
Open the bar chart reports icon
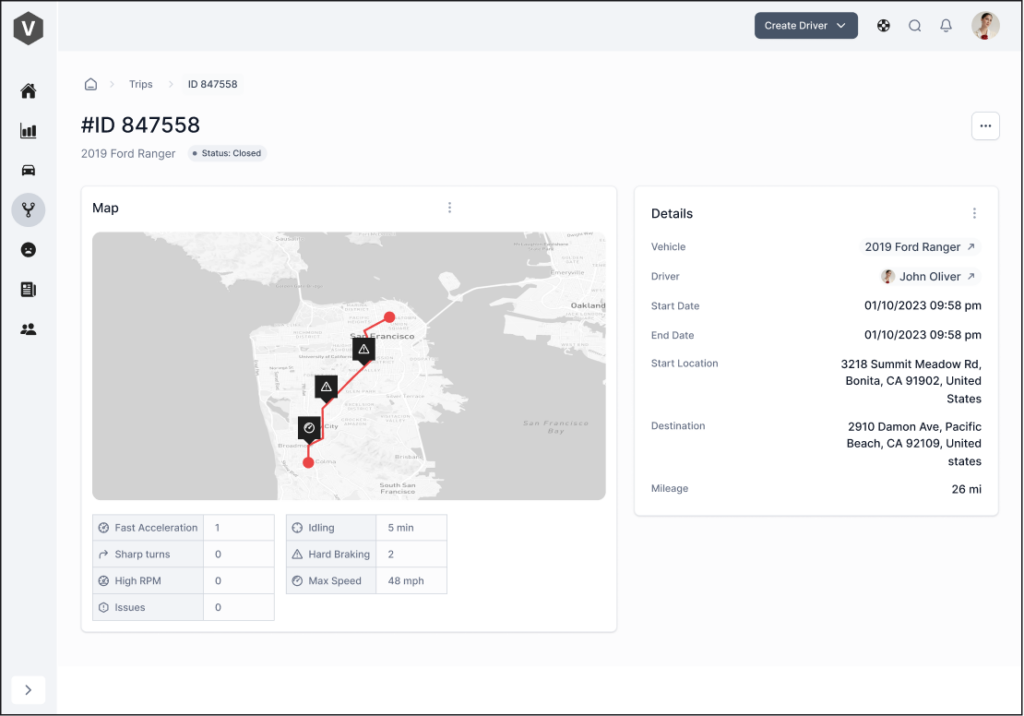28,131
